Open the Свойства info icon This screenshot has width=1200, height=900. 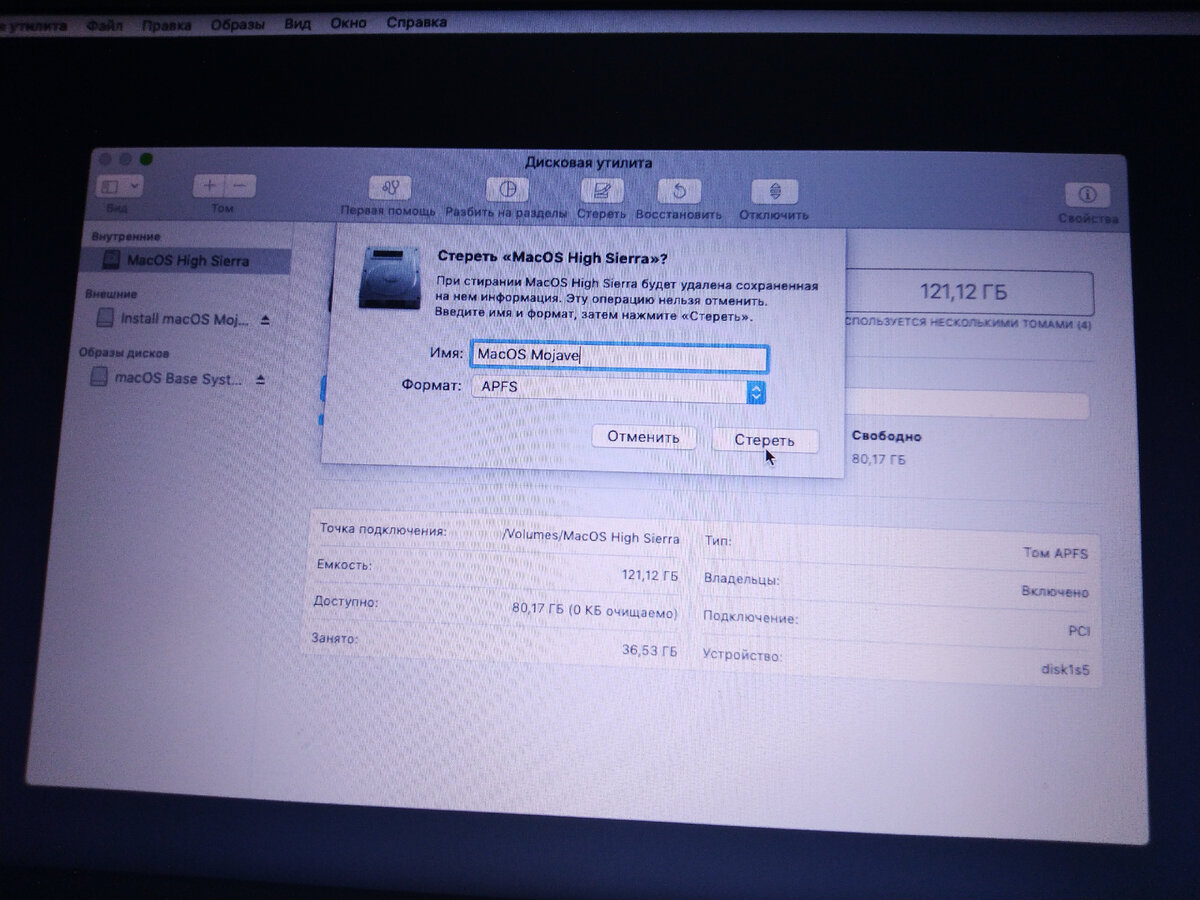(x=1087, y=195)
